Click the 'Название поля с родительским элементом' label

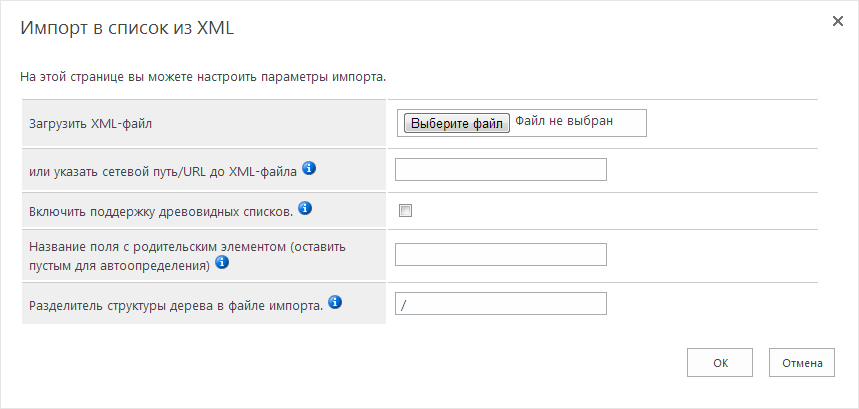(187, 256)
